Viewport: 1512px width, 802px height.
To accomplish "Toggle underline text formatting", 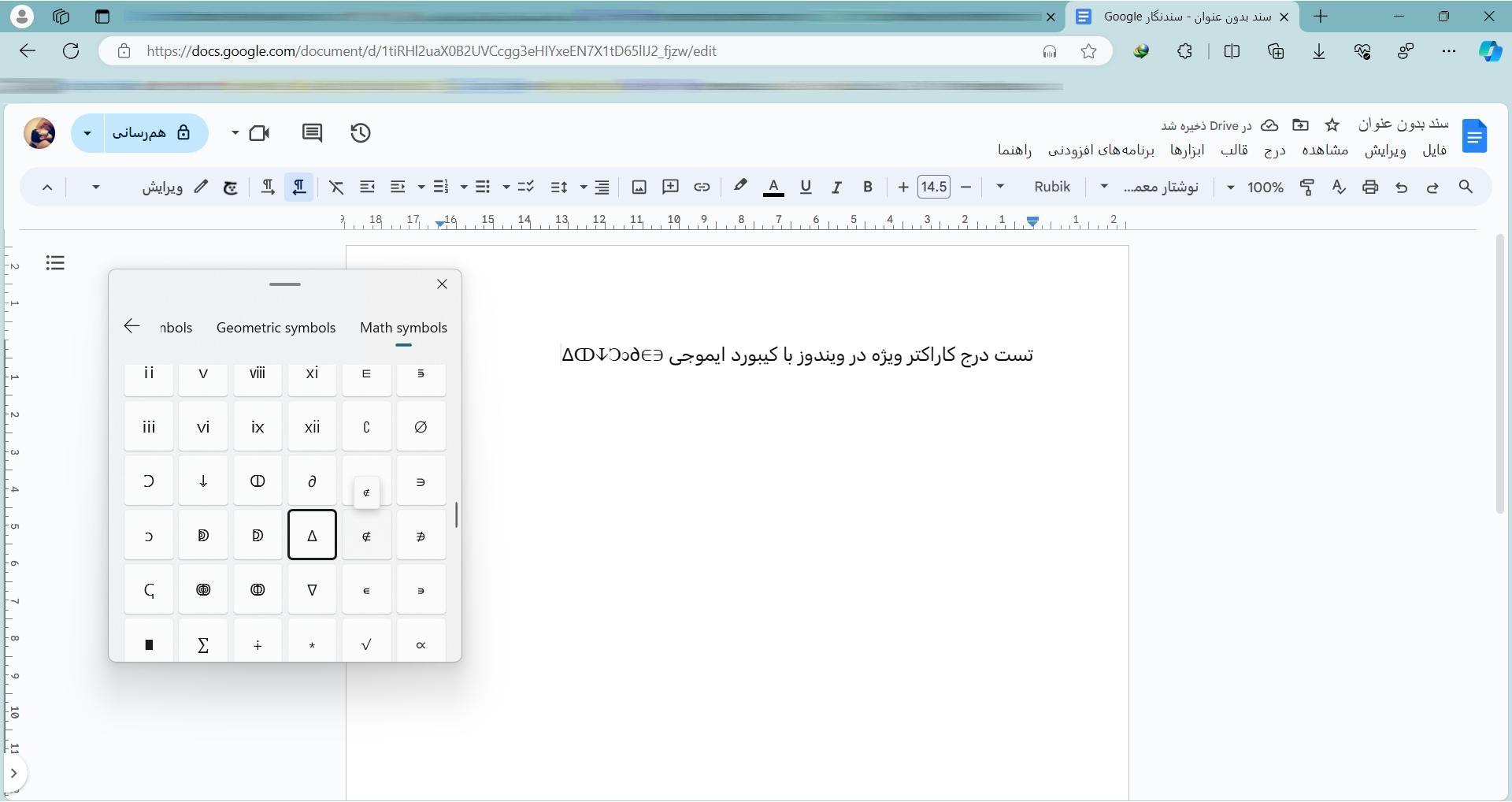I will (805, 188).
